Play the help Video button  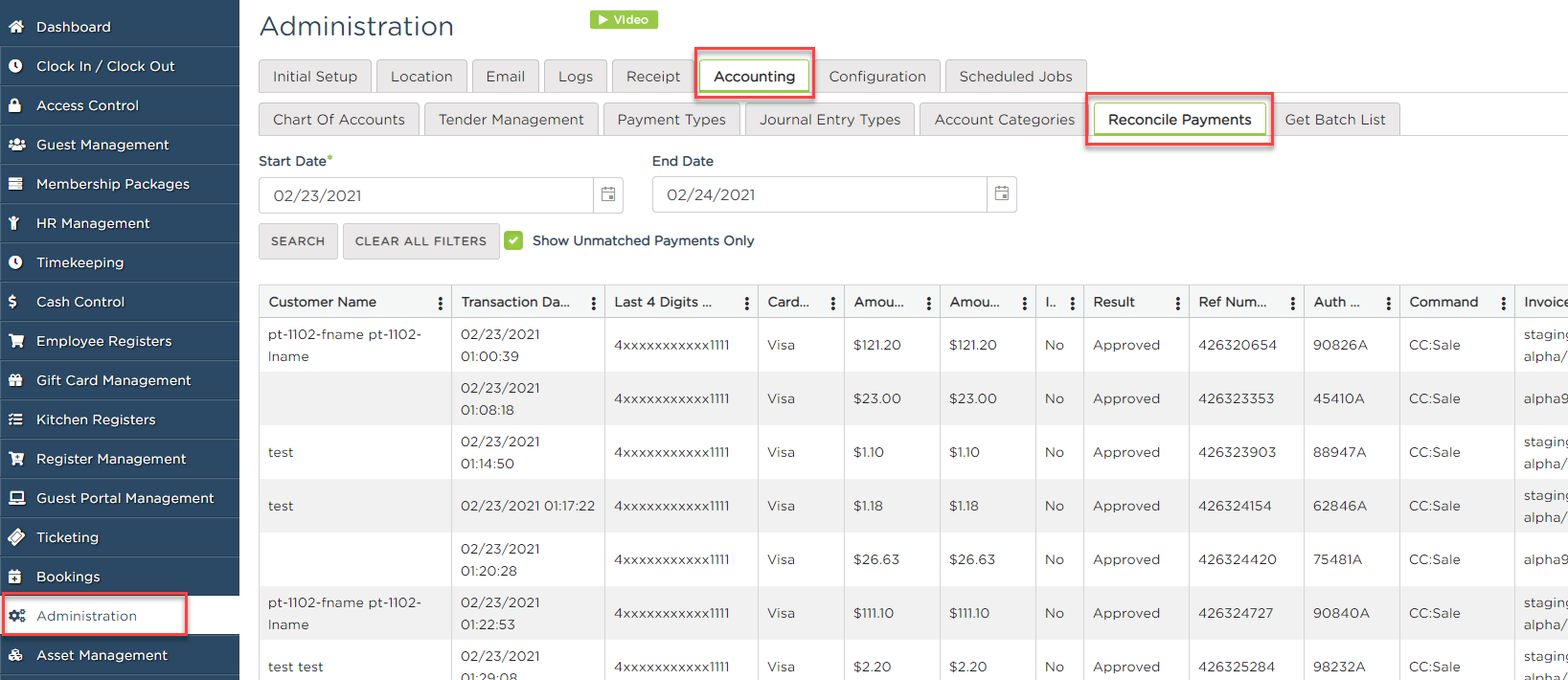[x=624, y=19]
